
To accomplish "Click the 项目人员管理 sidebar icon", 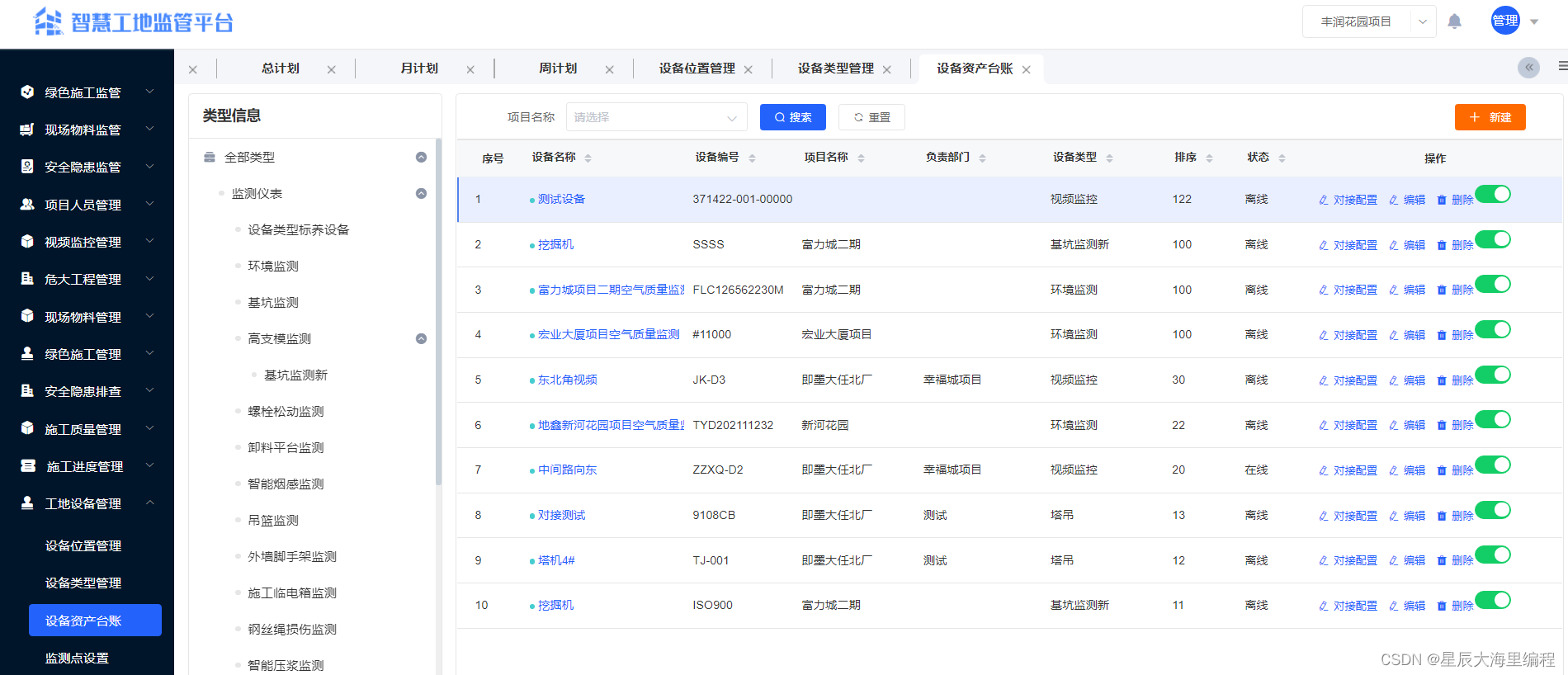I will click(27, 204).
